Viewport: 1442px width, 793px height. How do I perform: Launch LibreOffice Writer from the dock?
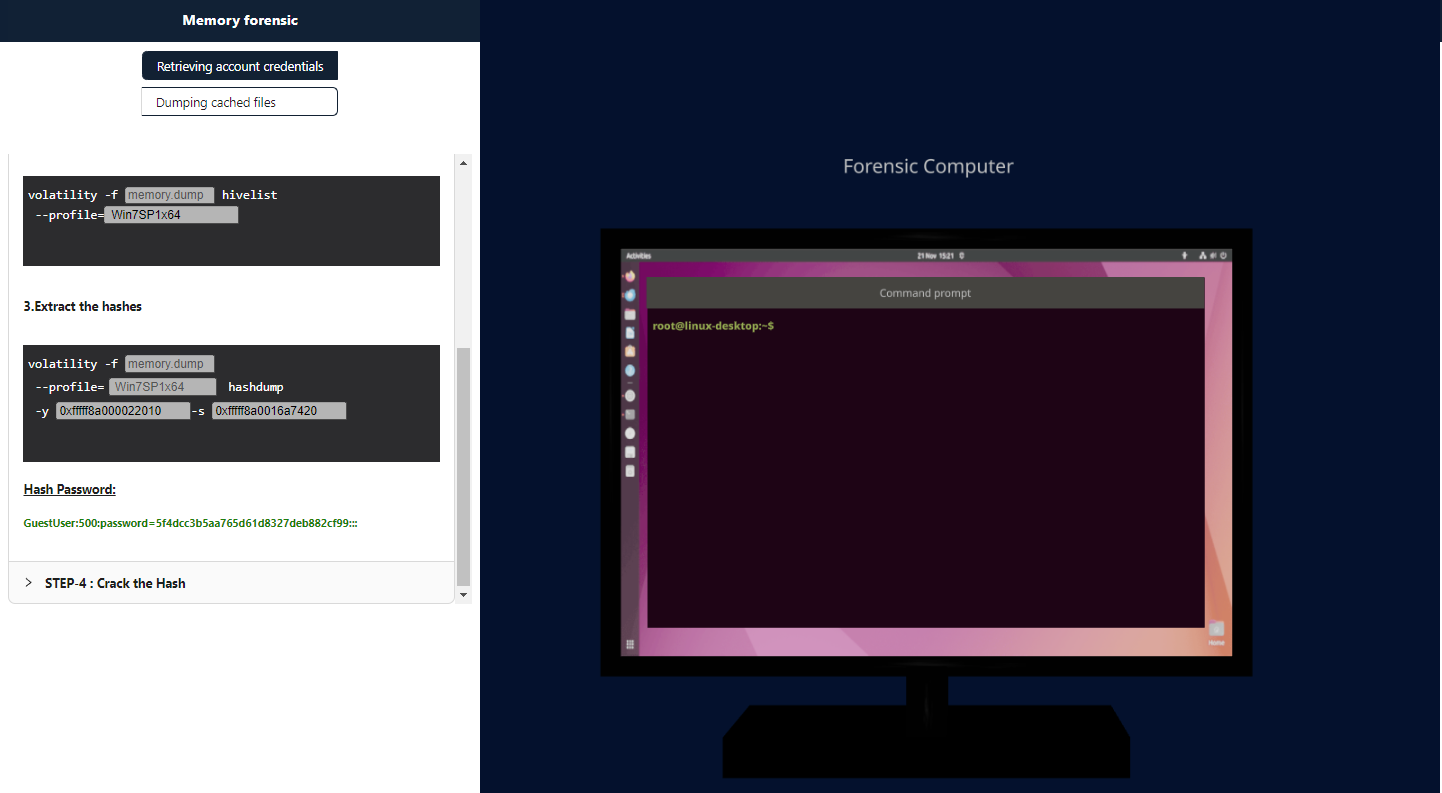630,332
